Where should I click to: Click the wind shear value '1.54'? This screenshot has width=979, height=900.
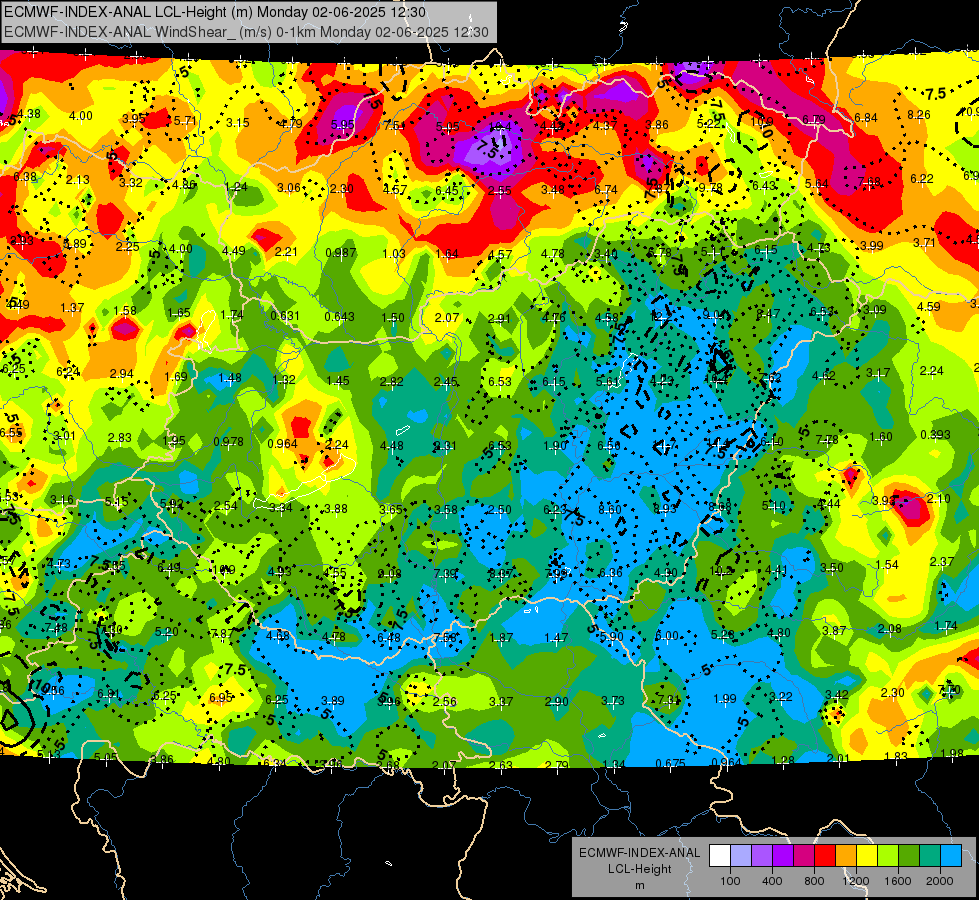click(887, 565)
